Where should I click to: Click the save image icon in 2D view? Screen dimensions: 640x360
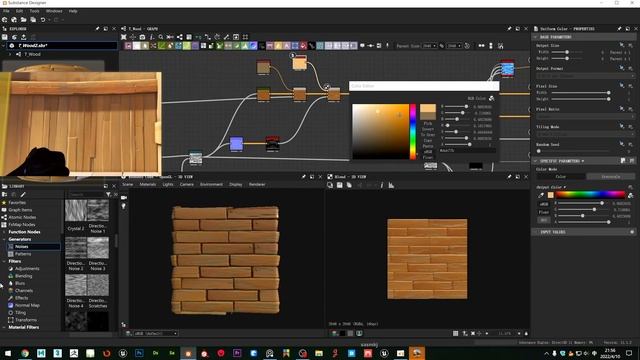[x=340, y=185]
